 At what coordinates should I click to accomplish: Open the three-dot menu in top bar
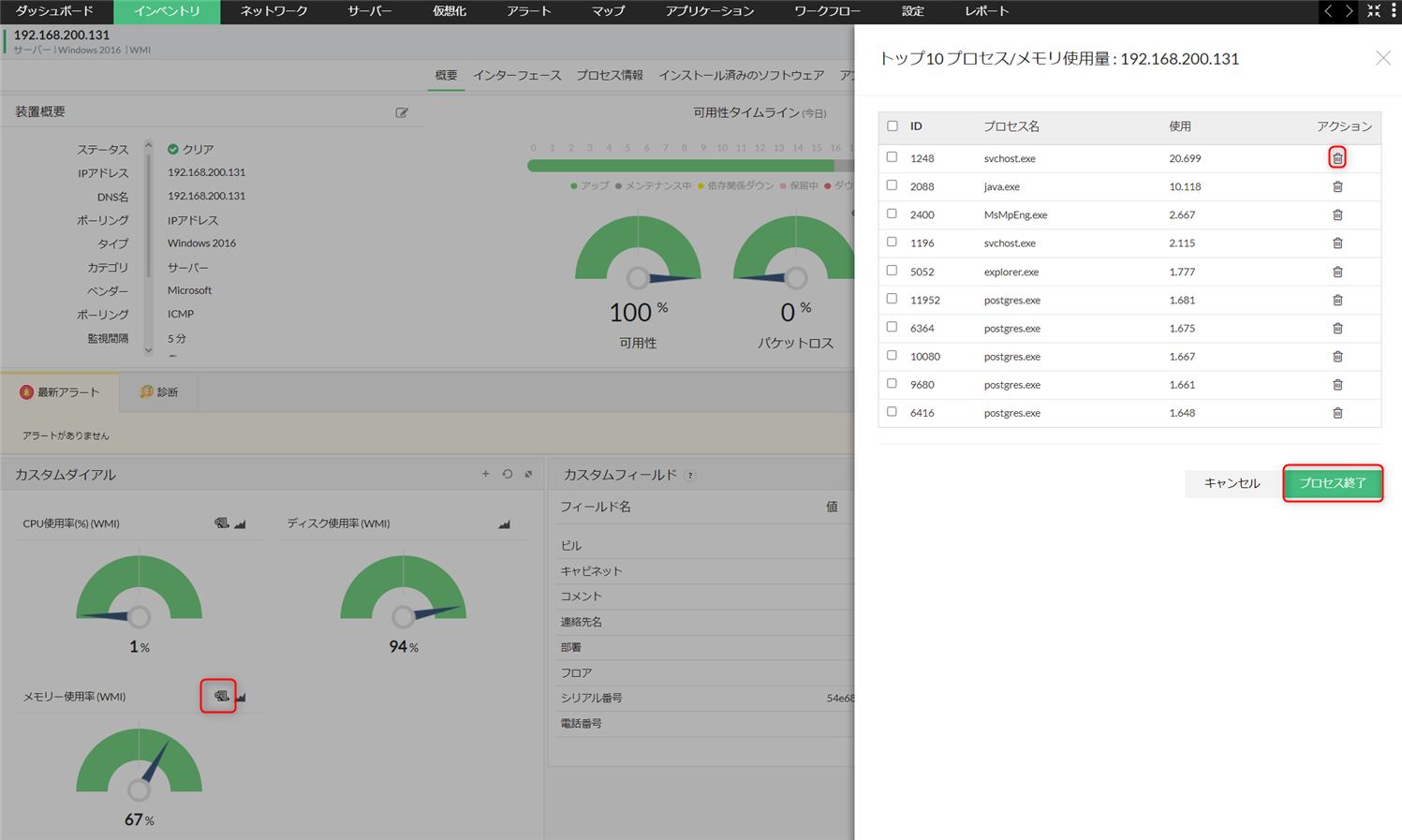1394,11
